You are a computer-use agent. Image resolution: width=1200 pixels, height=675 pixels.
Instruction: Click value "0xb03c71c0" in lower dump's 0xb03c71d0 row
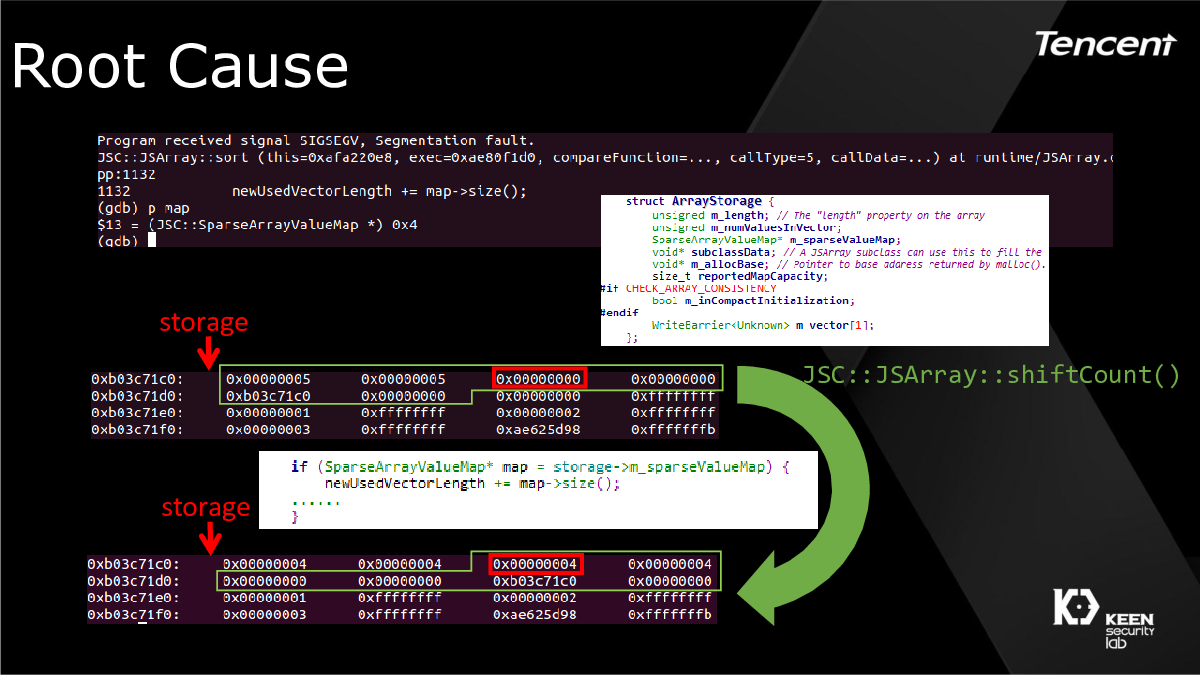(535, 581)
